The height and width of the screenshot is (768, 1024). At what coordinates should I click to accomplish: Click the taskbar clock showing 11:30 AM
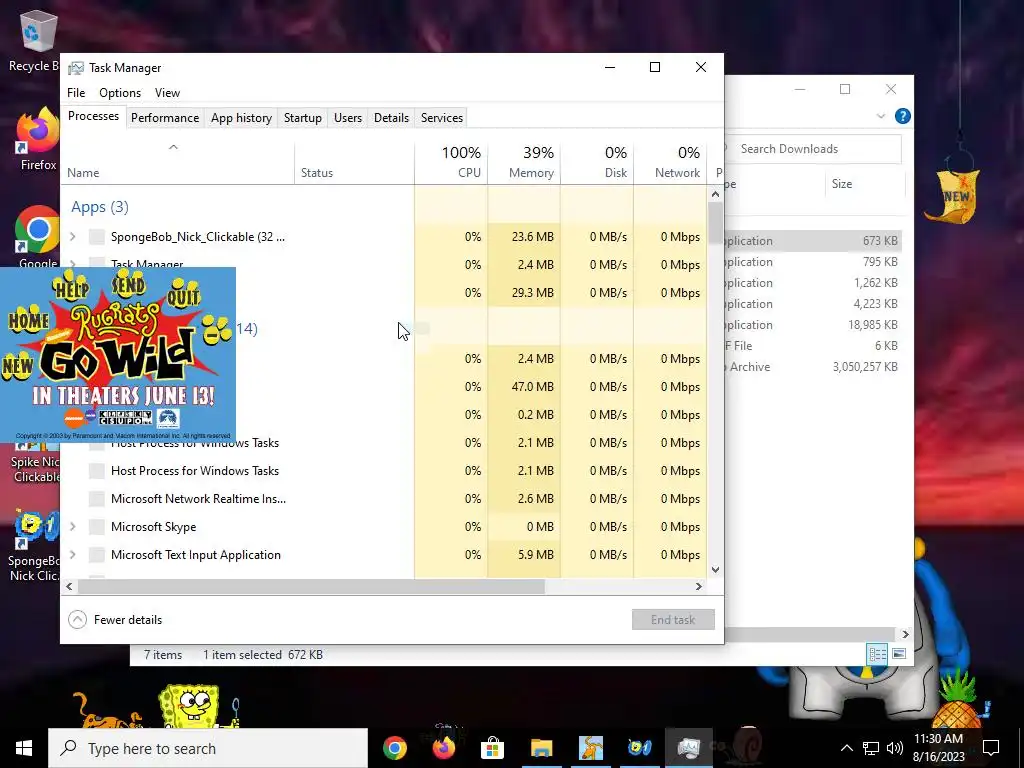(x=938, y=748)
